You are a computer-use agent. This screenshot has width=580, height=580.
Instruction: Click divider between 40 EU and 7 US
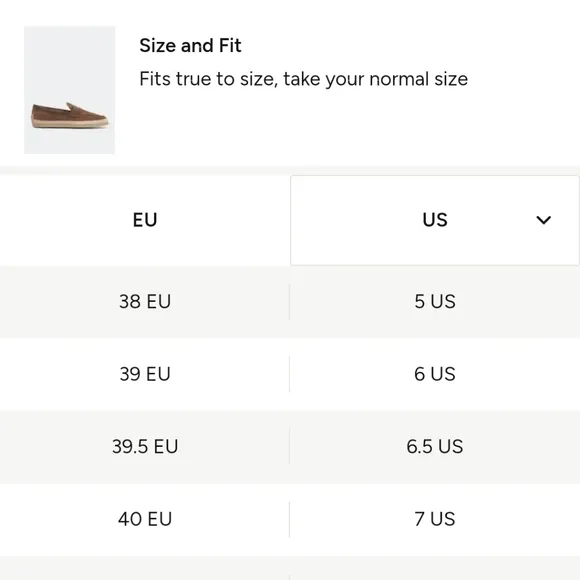point(290,519)
